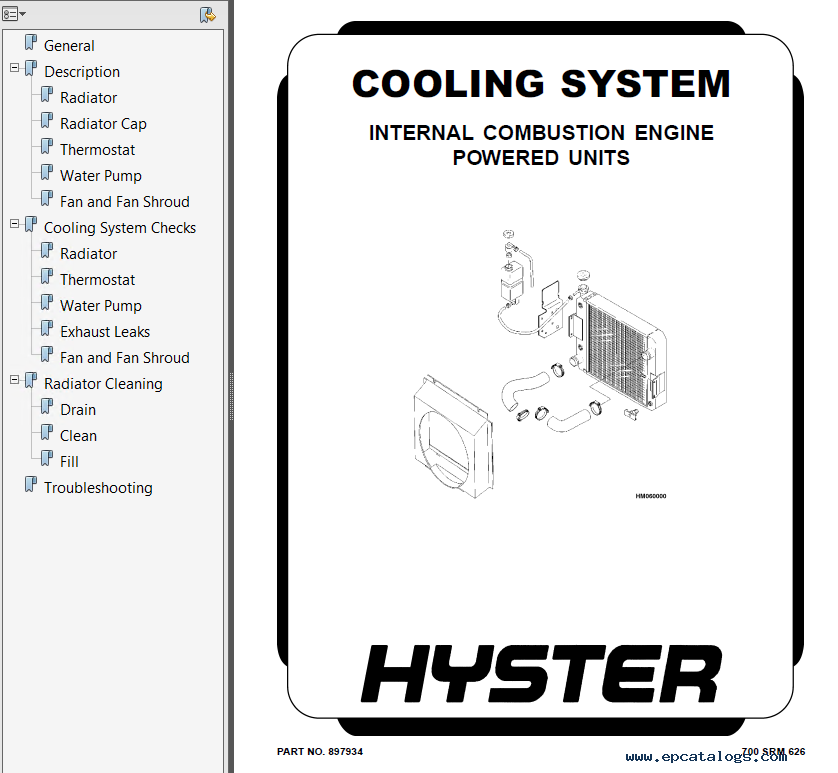Screen dimensions: 838x773
Task: Select the Cooling System Checks bookmark label
Action: tap(120, 228)
